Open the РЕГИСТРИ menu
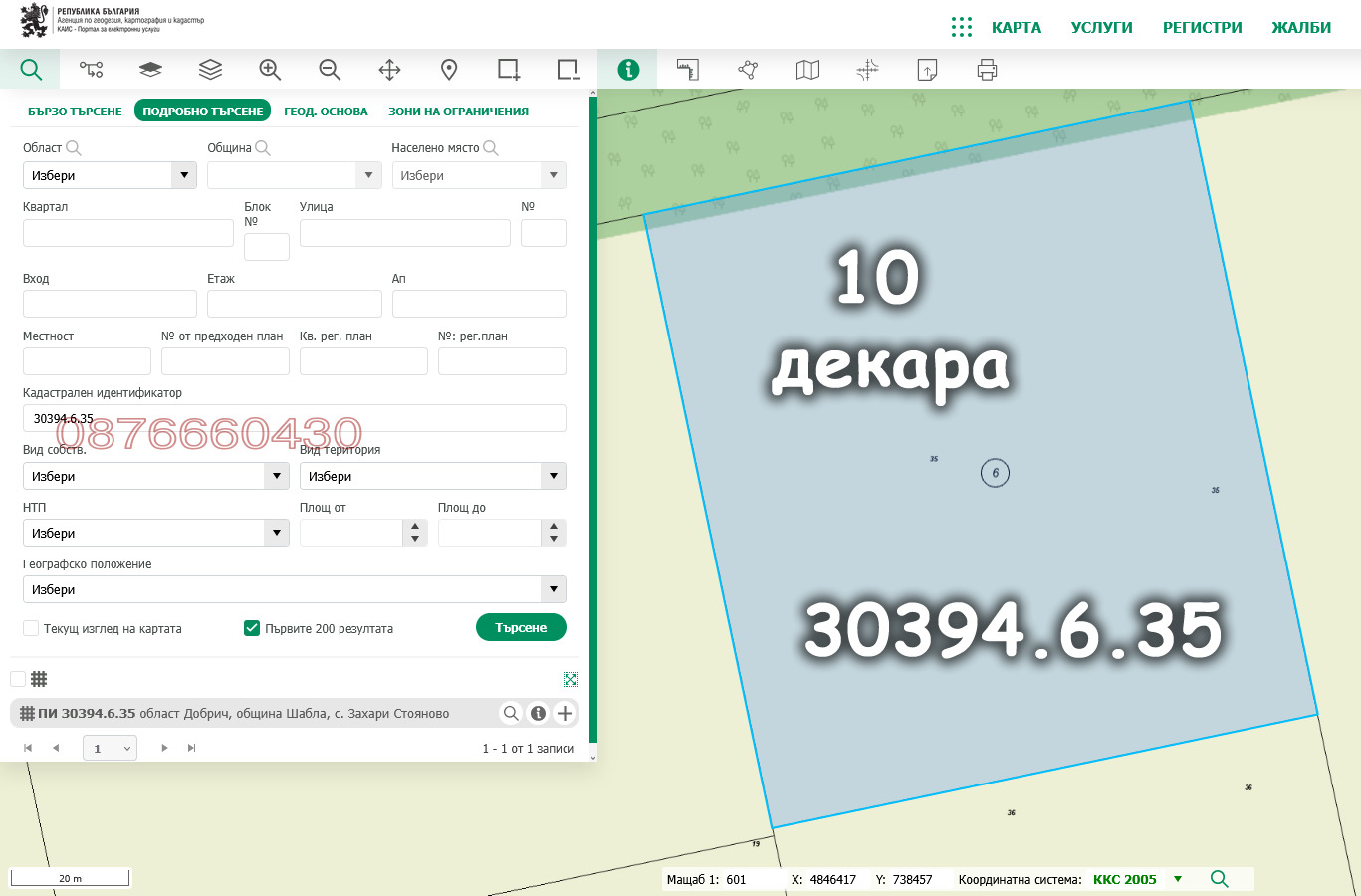1361x896 pixels. click(1201, 28)
